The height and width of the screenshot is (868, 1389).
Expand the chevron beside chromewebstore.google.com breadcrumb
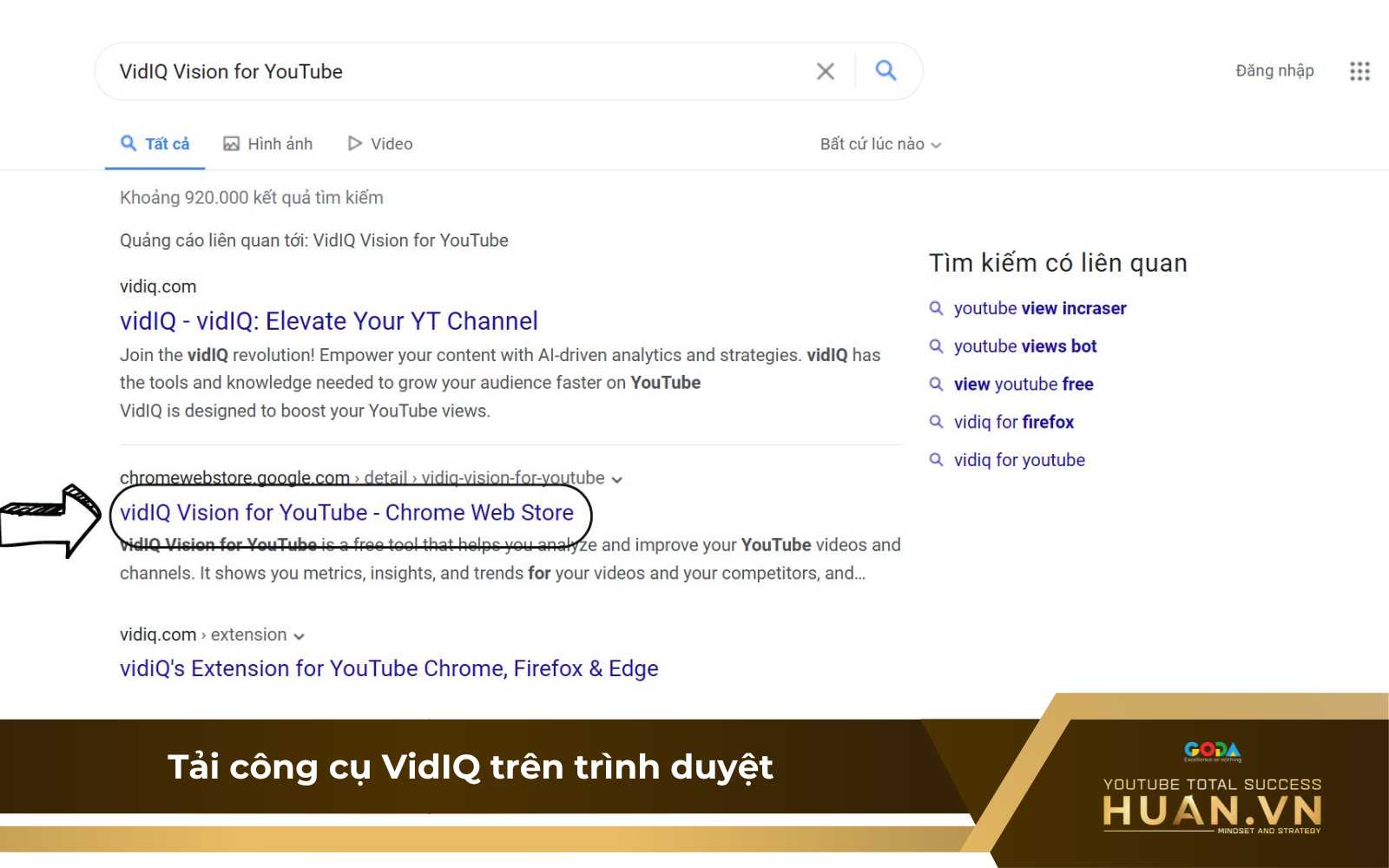(616, 479)
